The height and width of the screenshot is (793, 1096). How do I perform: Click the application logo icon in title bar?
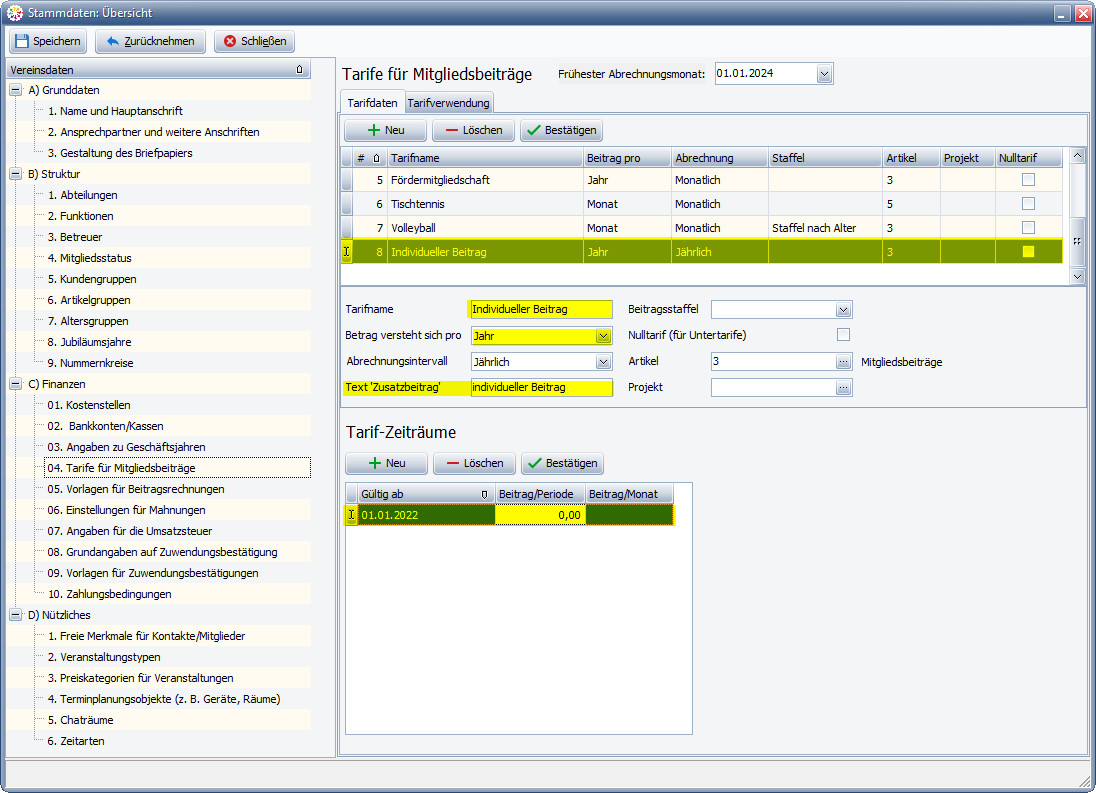coord(15,13)
